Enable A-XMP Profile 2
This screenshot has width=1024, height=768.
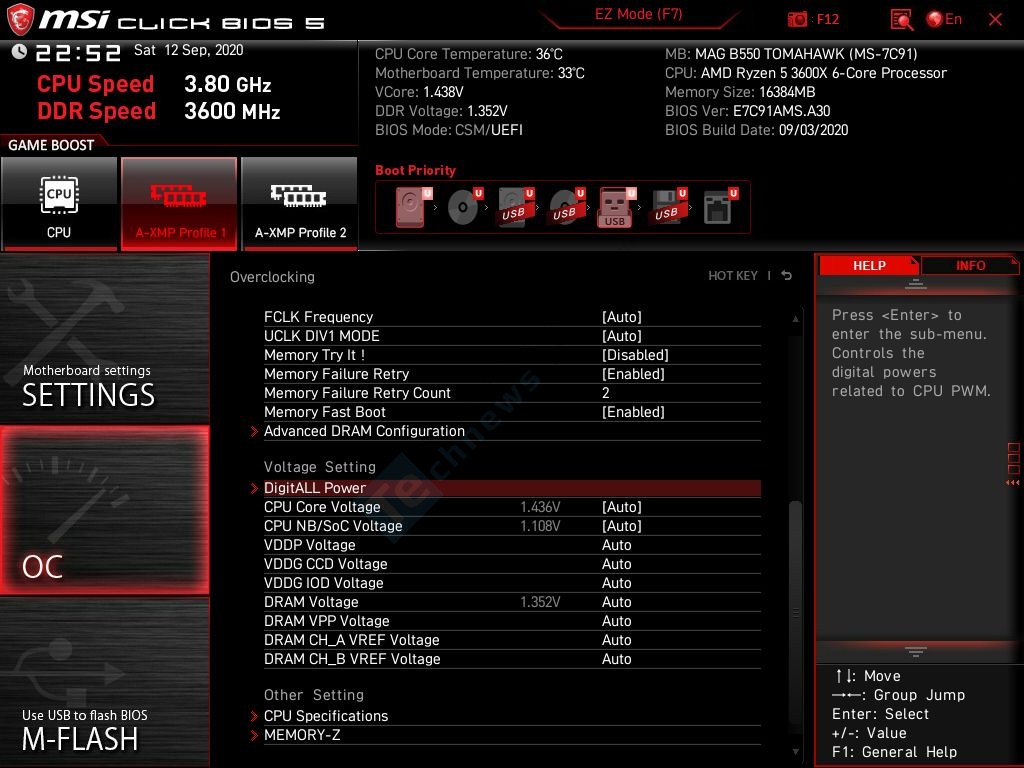coord(300,203)
